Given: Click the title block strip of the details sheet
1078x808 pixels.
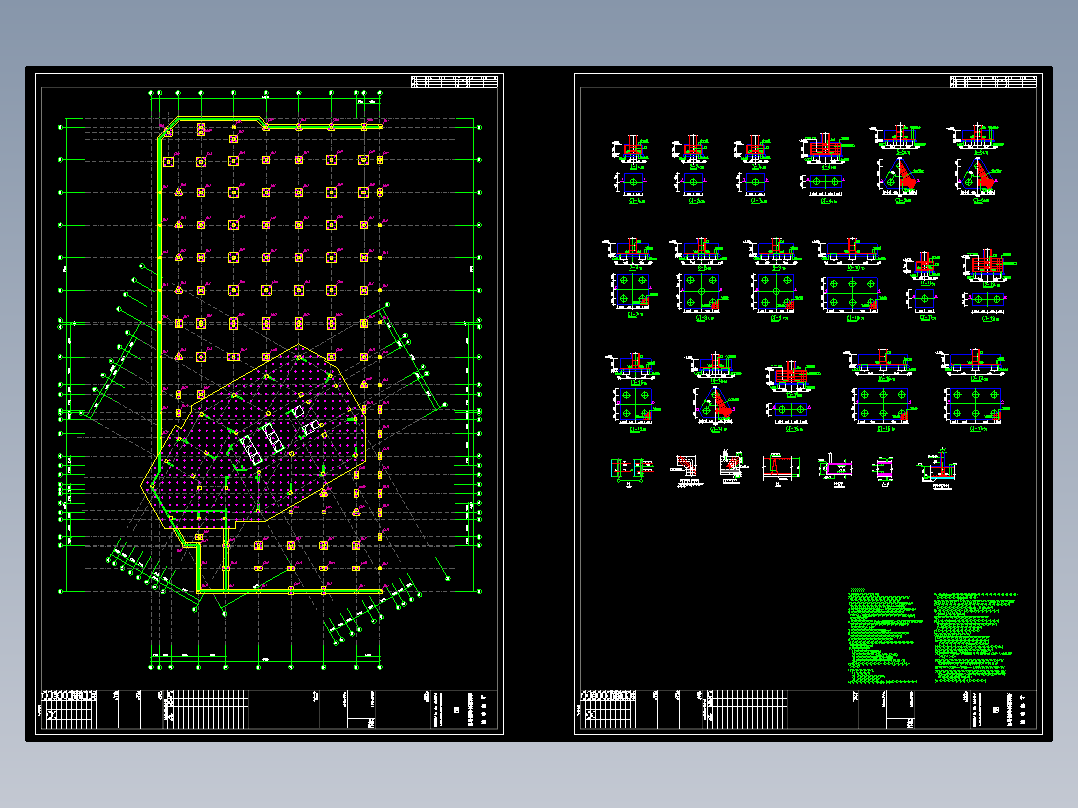Looking at the screenshot, I should coord(808,710).
